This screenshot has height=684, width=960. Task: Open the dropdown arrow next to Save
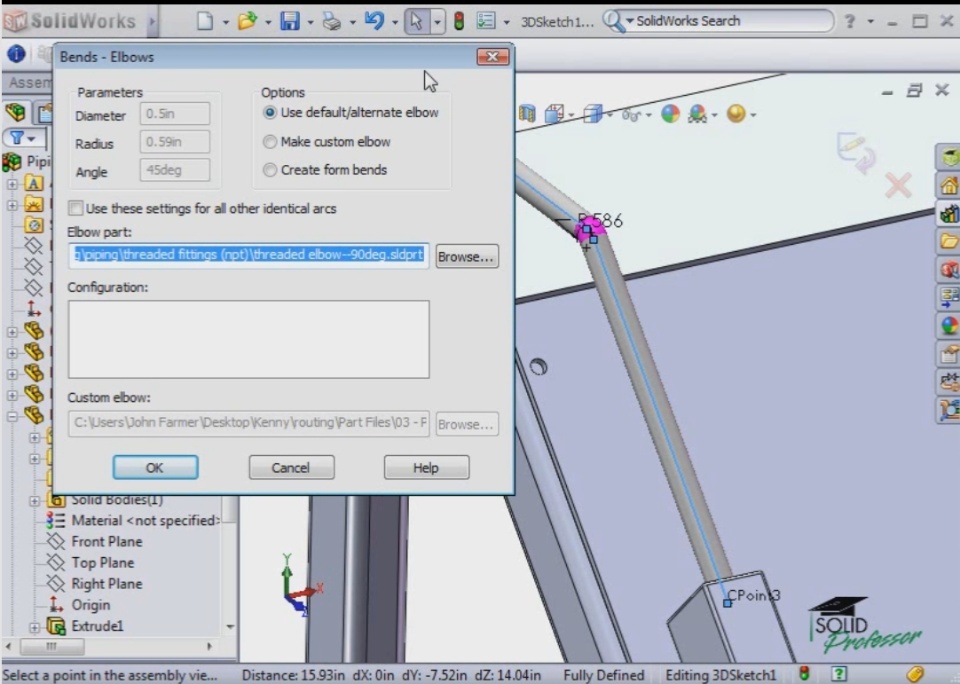pyautogui.click(x=310, y=23)
